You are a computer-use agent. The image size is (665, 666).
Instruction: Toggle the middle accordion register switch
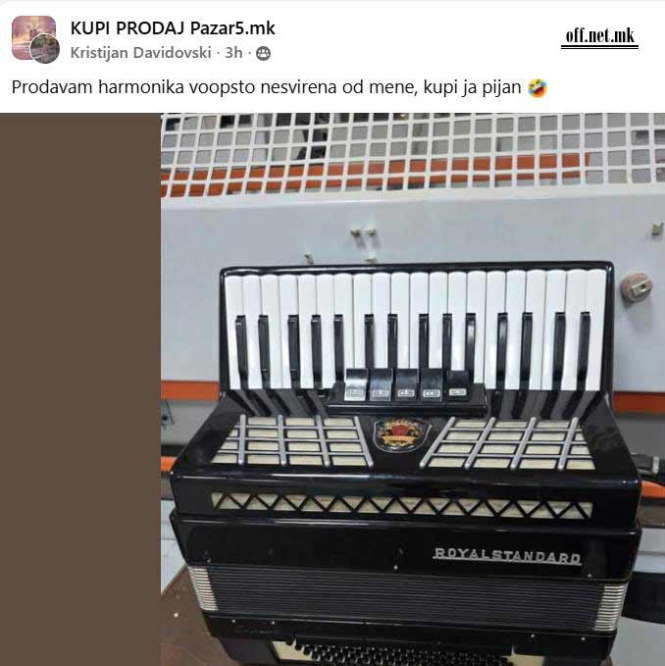[x=406, y=385]
